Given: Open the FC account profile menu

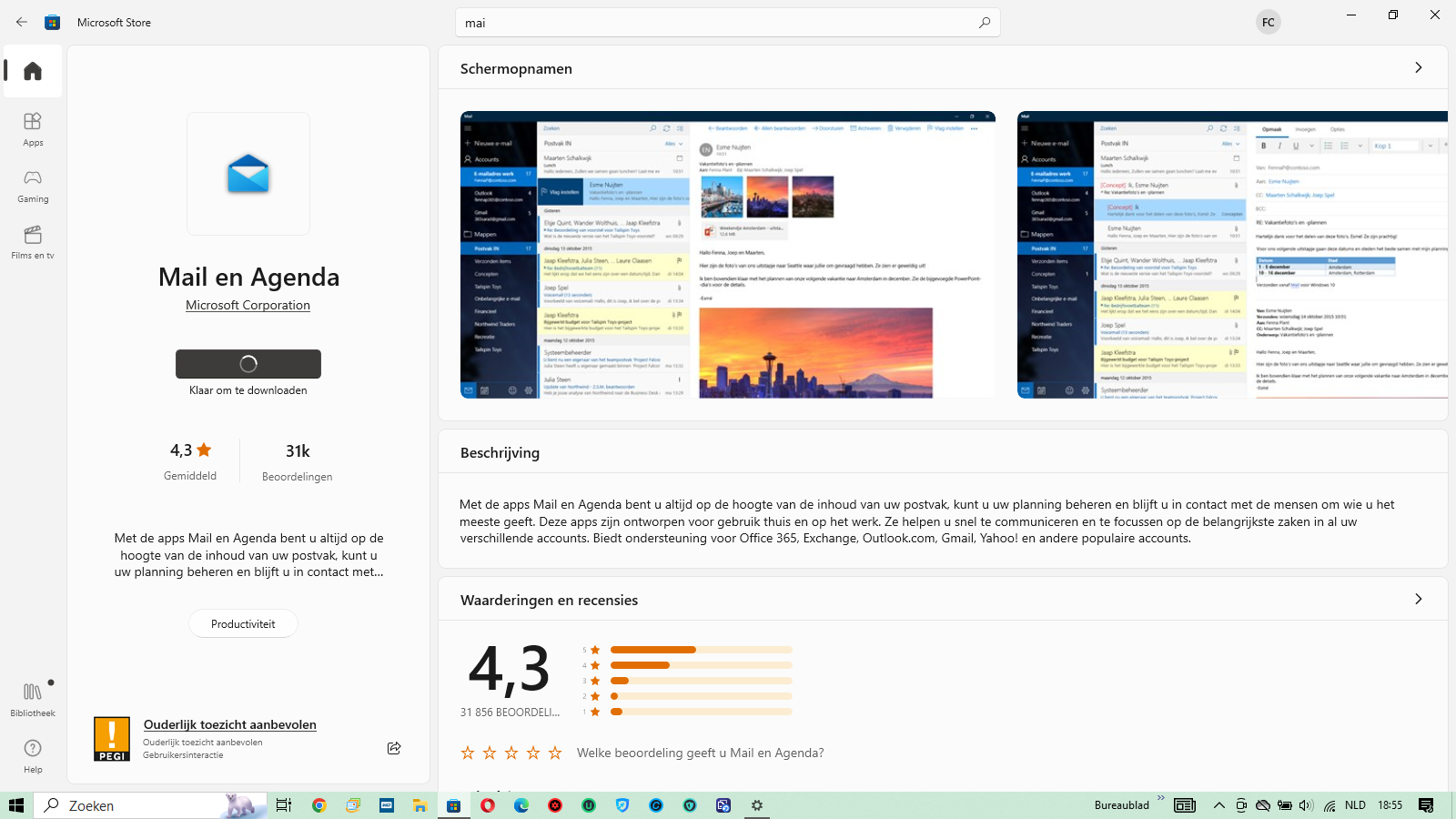Looking at the screenshot, I should coord(1269,23).
